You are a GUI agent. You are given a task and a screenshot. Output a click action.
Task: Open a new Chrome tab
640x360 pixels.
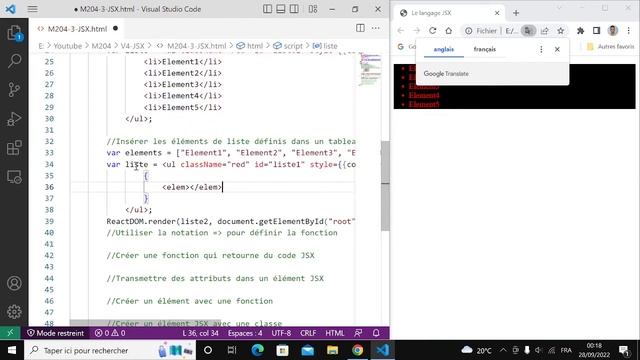click(x=516, y=13)
